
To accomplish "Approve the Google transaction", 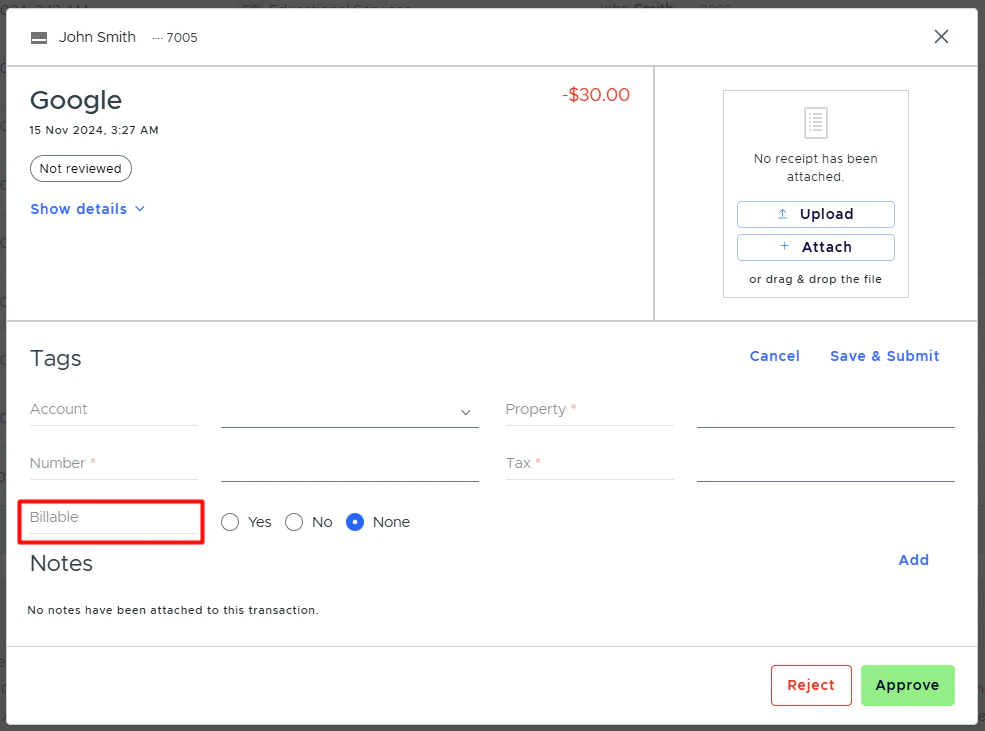I will pyautogui.click(x=907, y=685).
